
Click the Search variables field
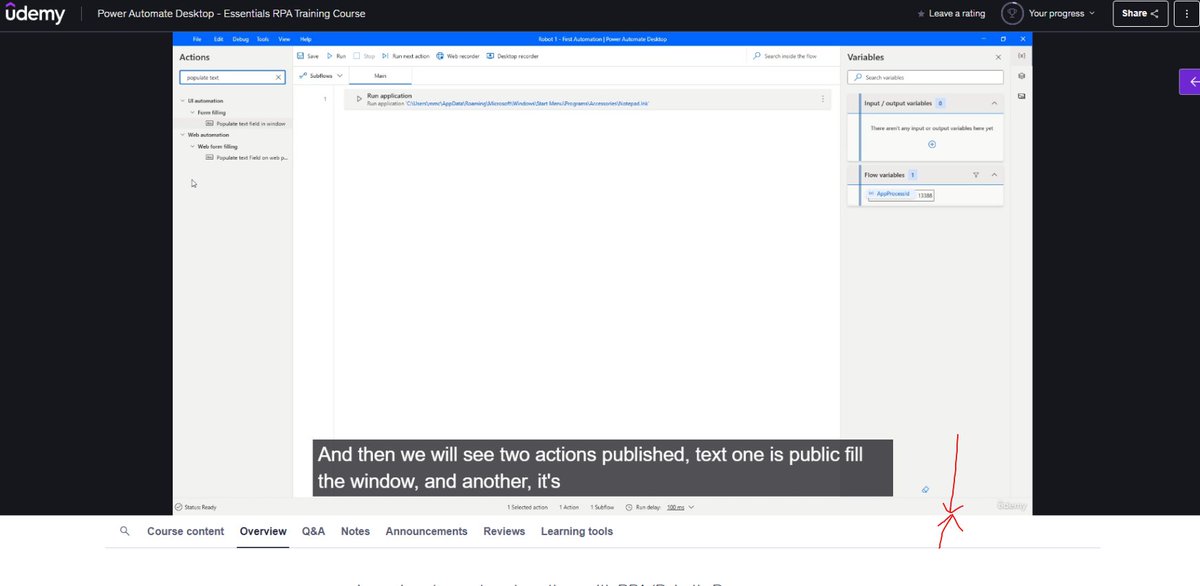pyautogui.click(x=925, y=77)
